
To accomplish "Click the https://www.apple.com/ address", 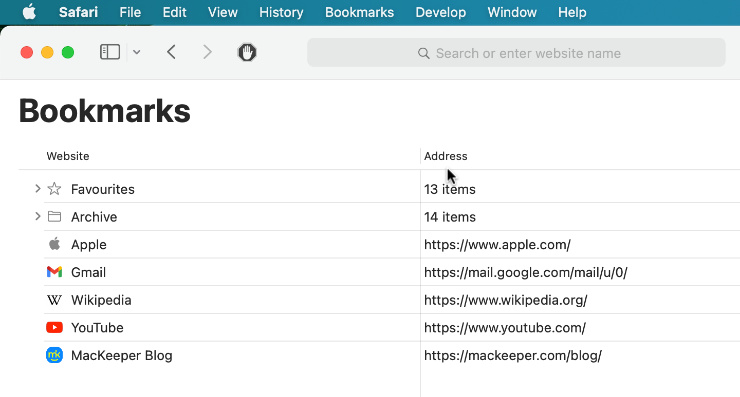I will point(497,245).
